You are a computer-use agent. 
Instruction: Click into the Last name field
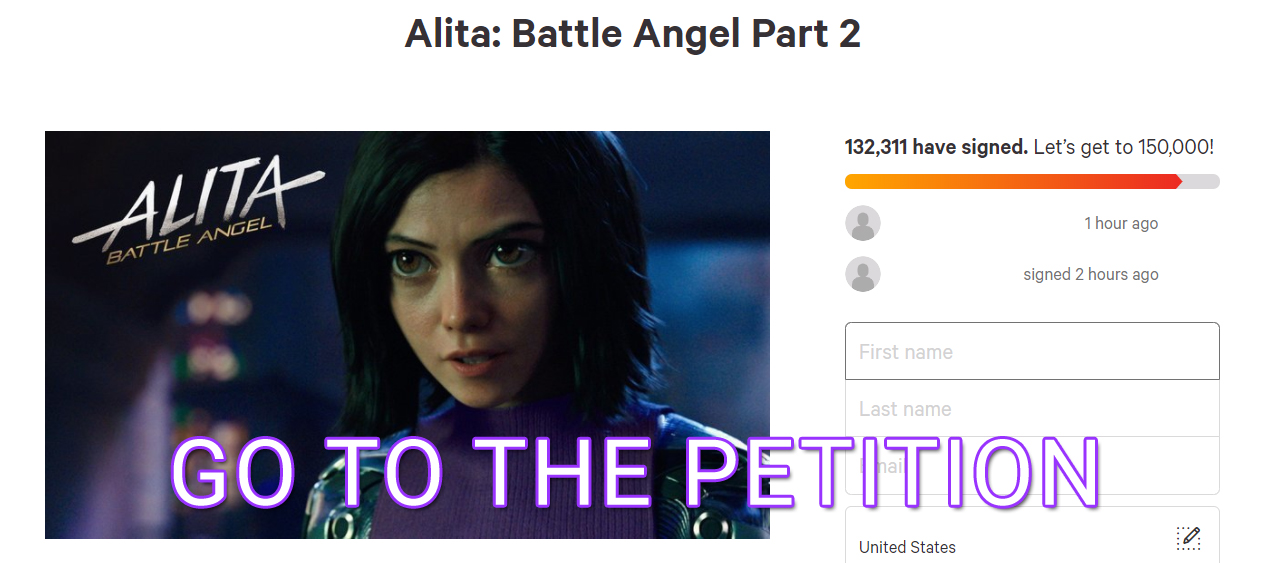click(1031, 409)
